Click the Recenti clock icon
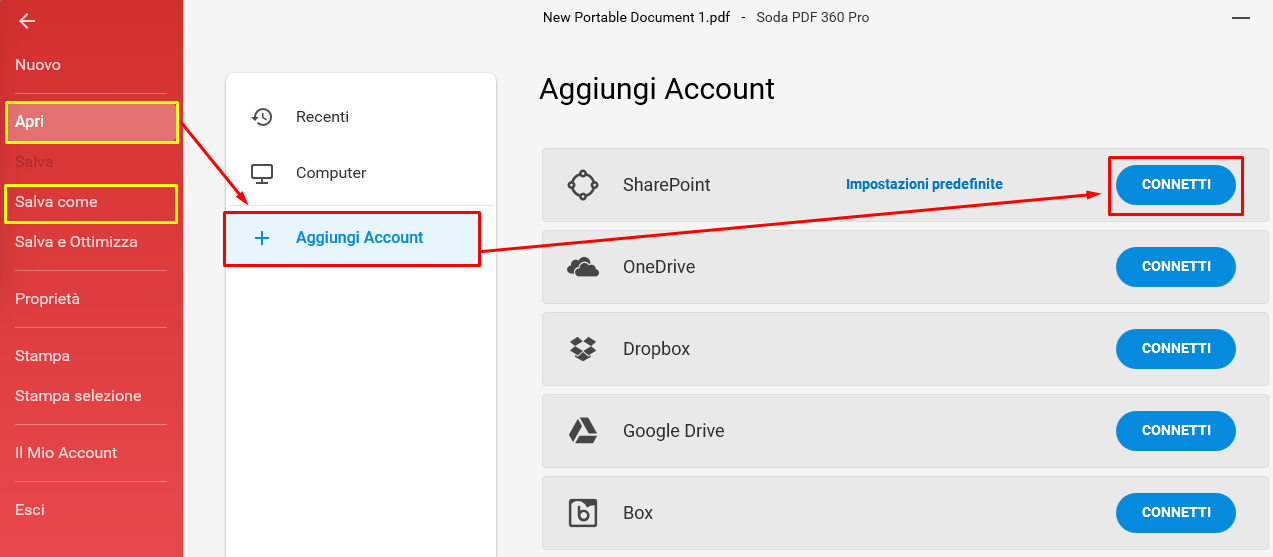This screenshot has height=557, width=1273. pyautogui.click(x=262, y=117)
